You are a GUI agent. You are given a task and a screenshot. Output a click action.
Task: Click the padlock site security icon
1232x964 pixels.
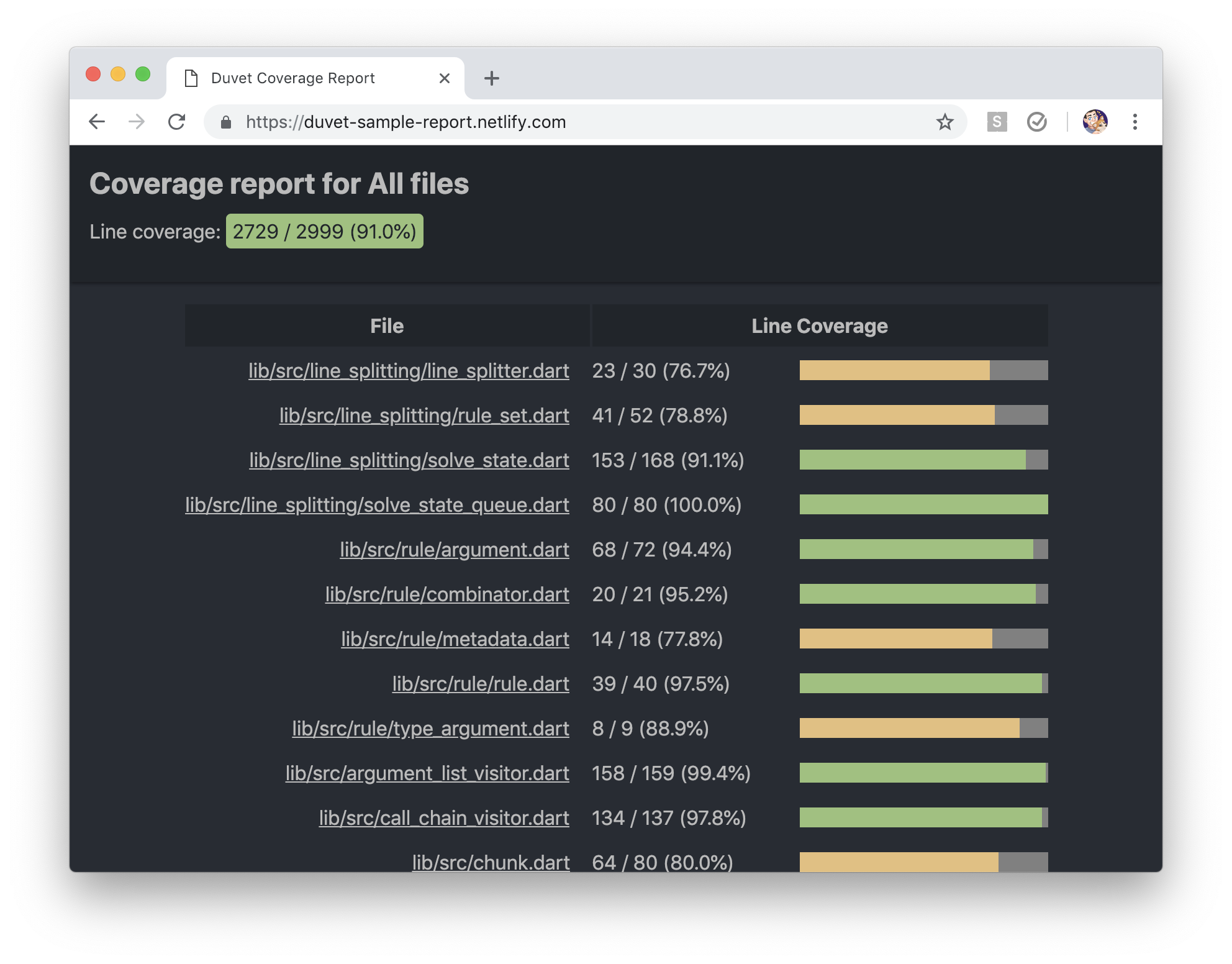pyautogui.click(x=225, y=122)
